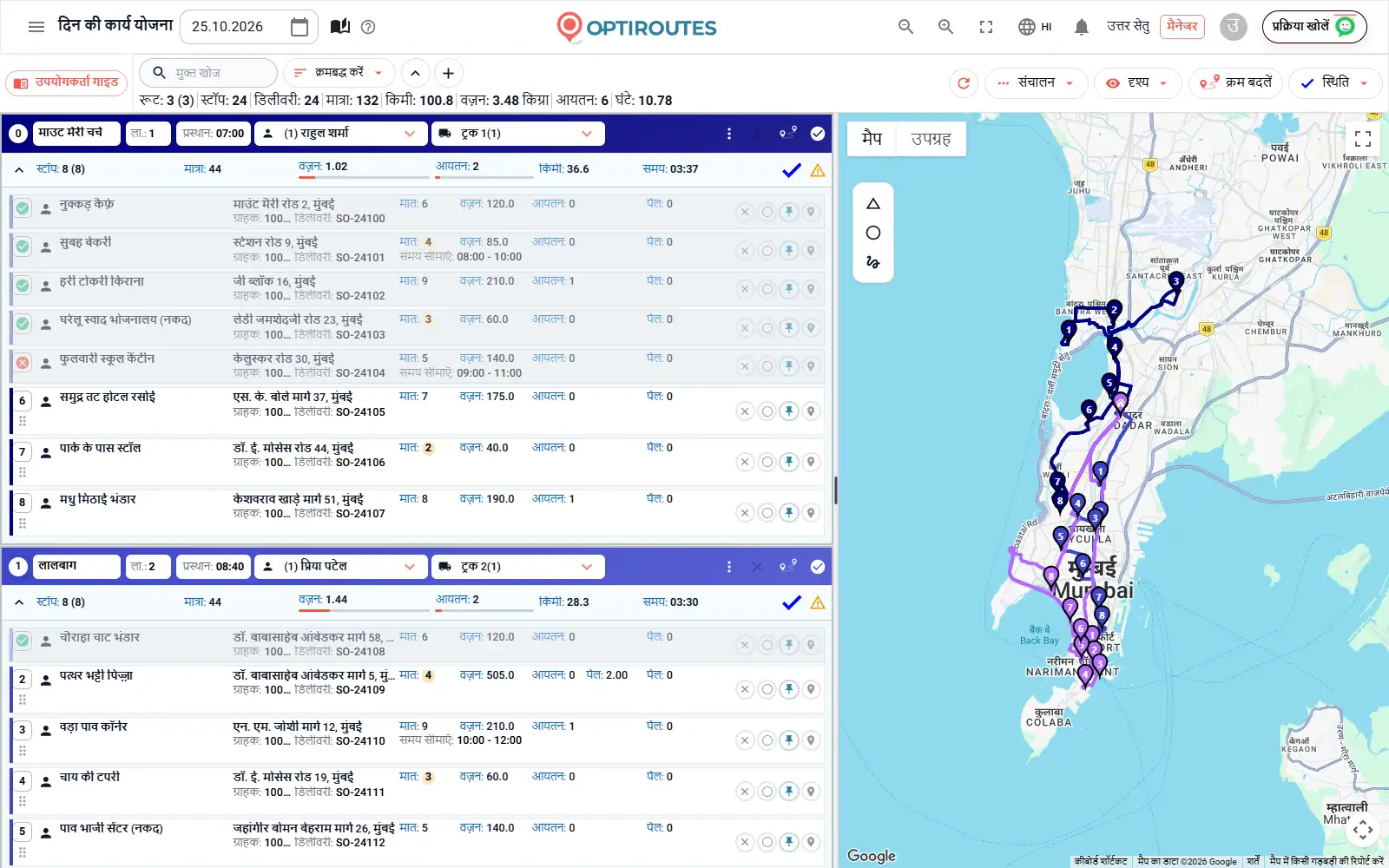
Task: Click the refresh icon in the toolbar
Action: 964,83
